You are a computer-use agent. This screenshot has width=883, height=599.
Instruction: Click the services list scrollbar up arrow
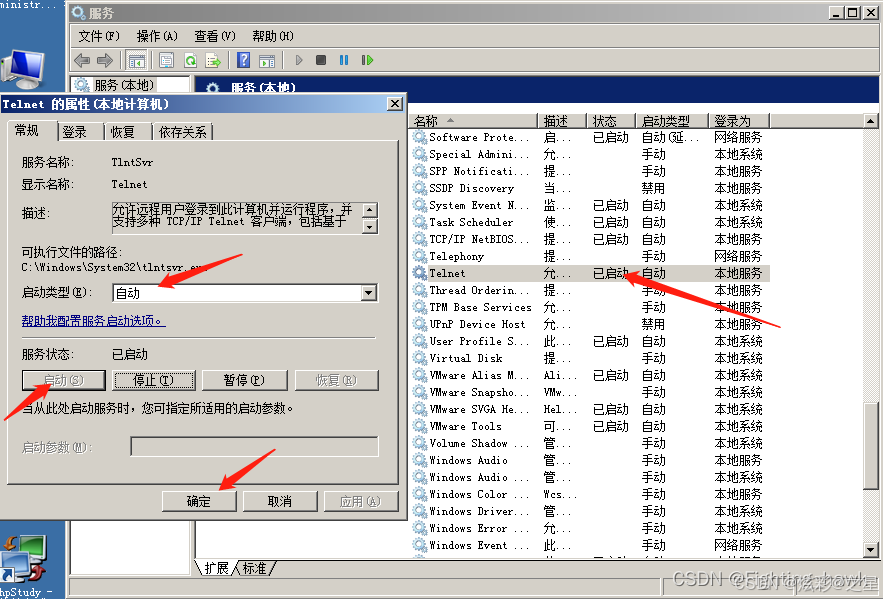[870, 121]
